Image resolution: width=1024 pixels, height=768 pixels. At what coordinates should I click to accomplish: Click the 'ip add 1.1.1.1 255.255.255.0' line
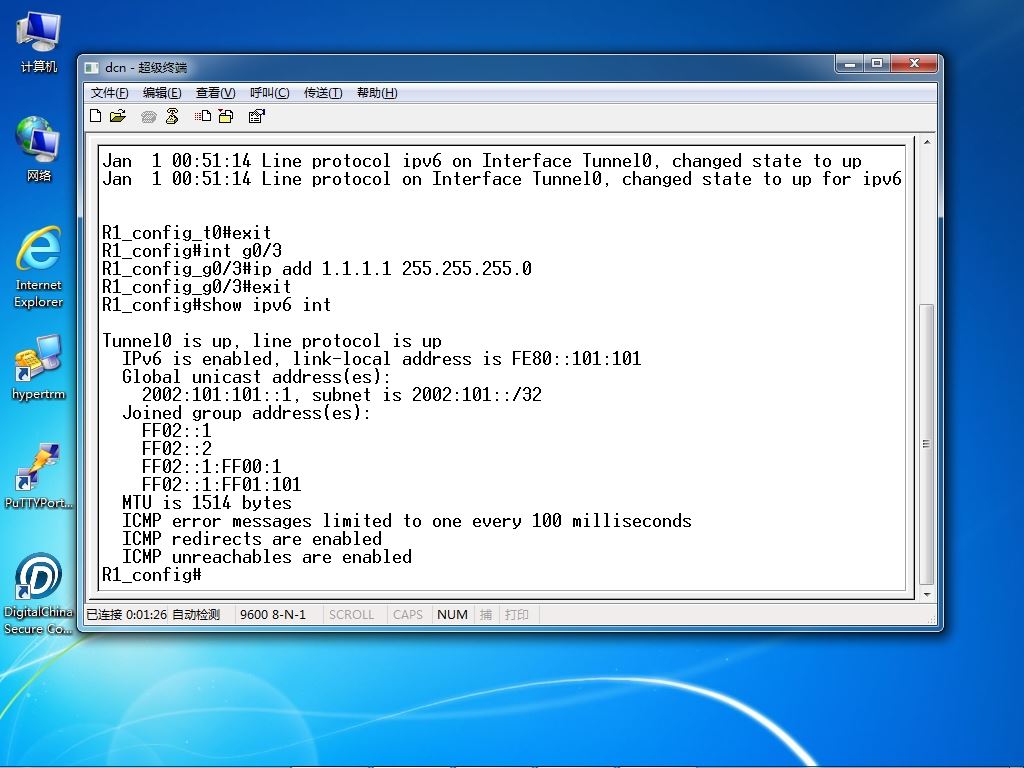tap(317, 269)
